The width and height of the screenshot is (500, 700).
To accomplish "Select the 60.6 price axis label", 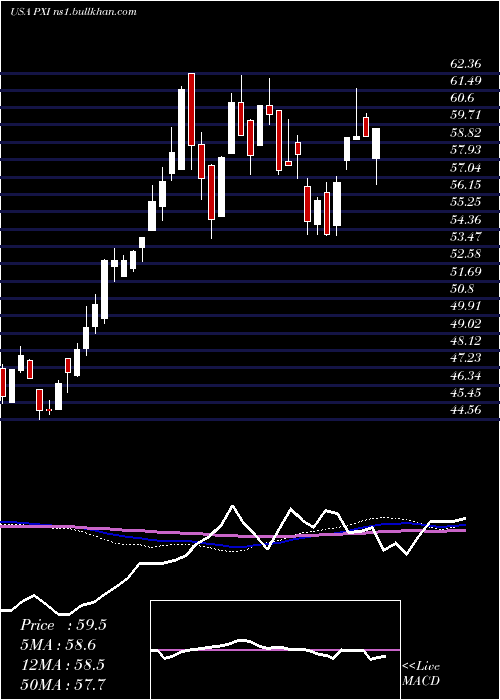I will point(462,98).
